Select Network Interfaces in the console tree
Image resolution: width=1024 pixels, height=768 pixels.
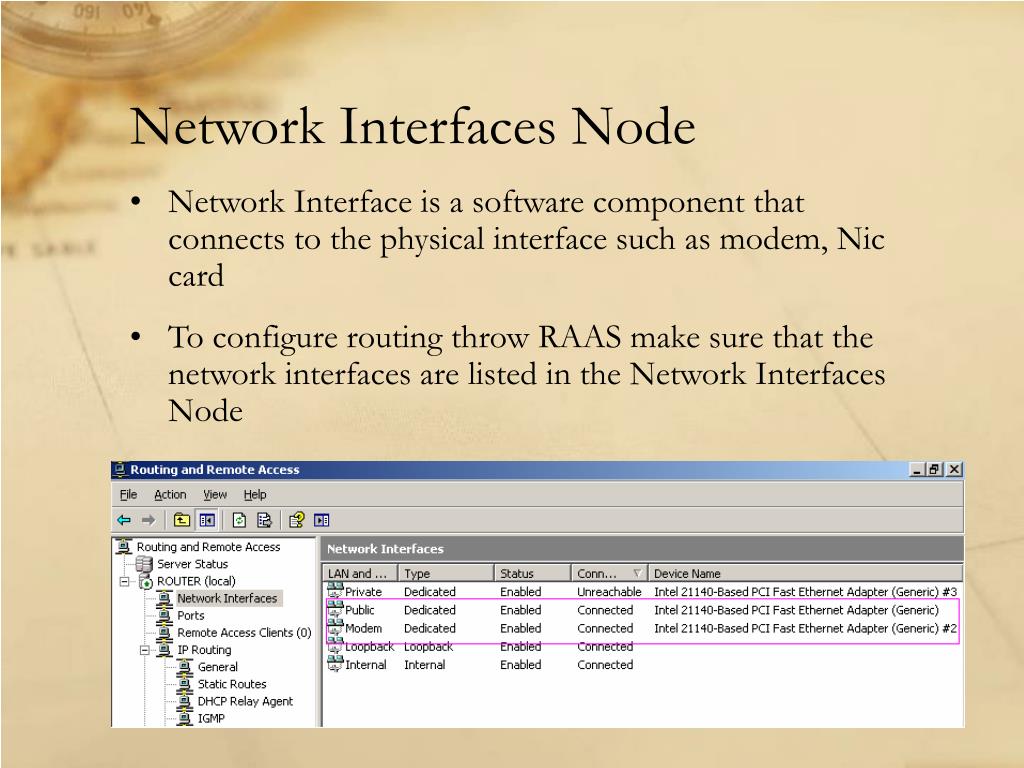coord(227,598)
